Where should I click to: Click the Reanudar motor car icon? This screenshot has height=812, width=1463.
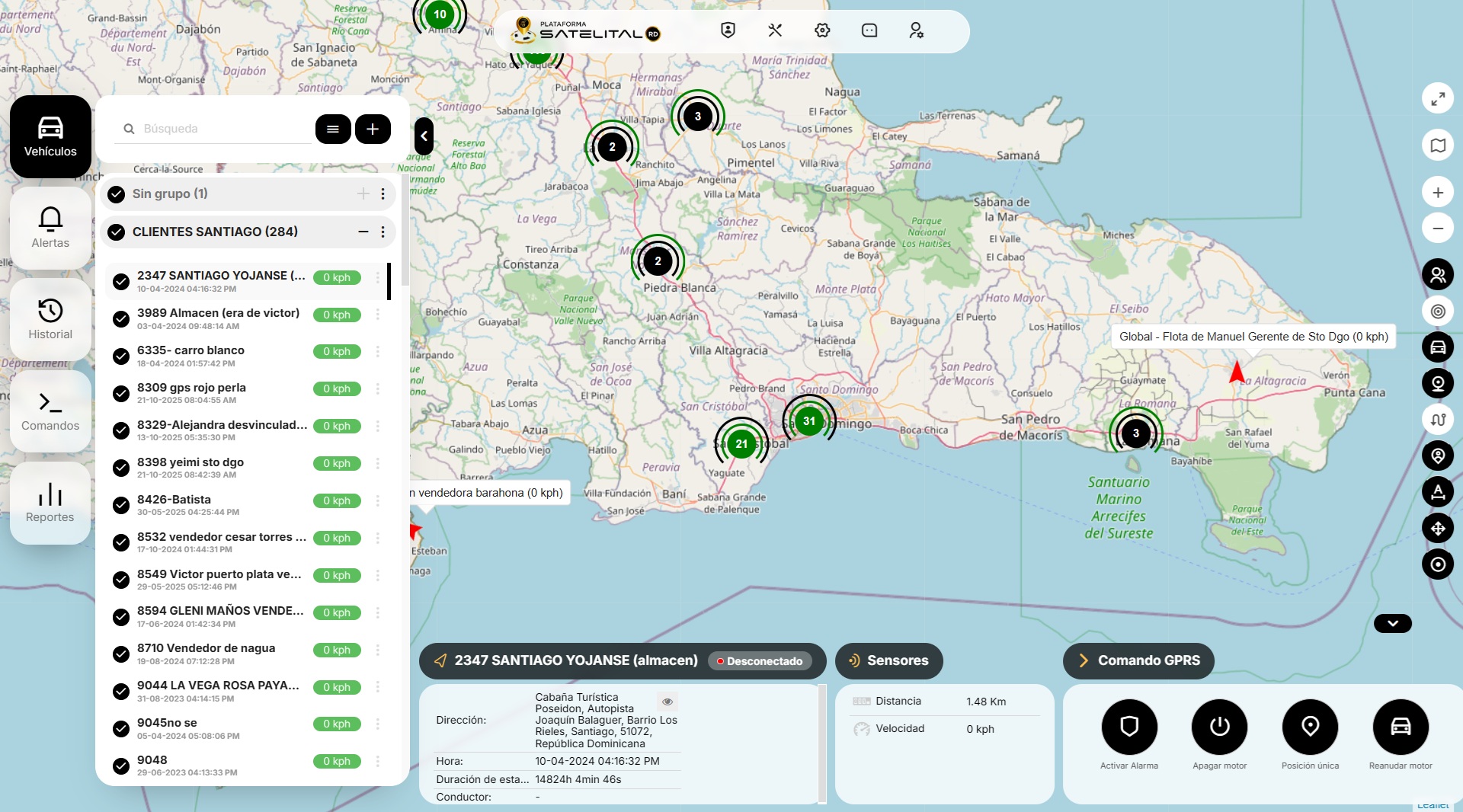1400,727
